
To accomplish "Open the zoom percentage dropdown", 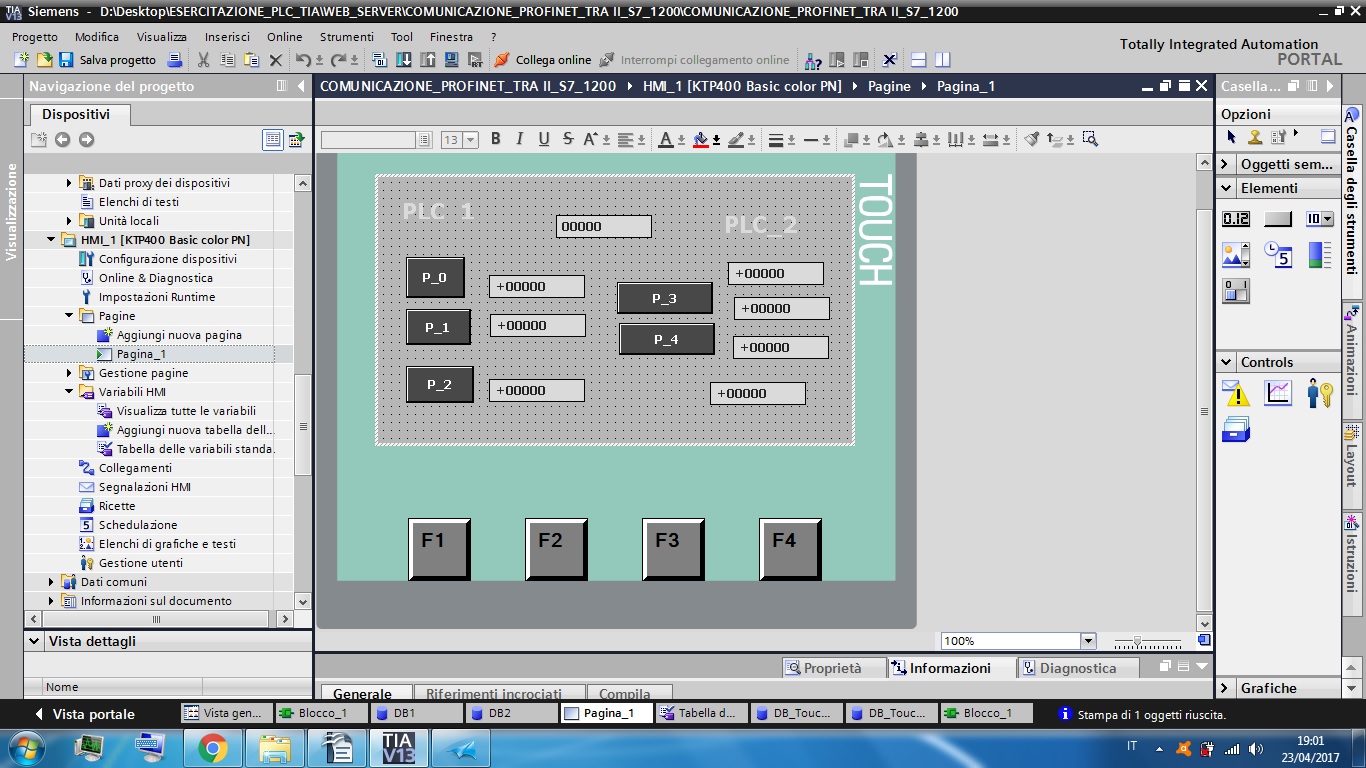I will 1088,641.
